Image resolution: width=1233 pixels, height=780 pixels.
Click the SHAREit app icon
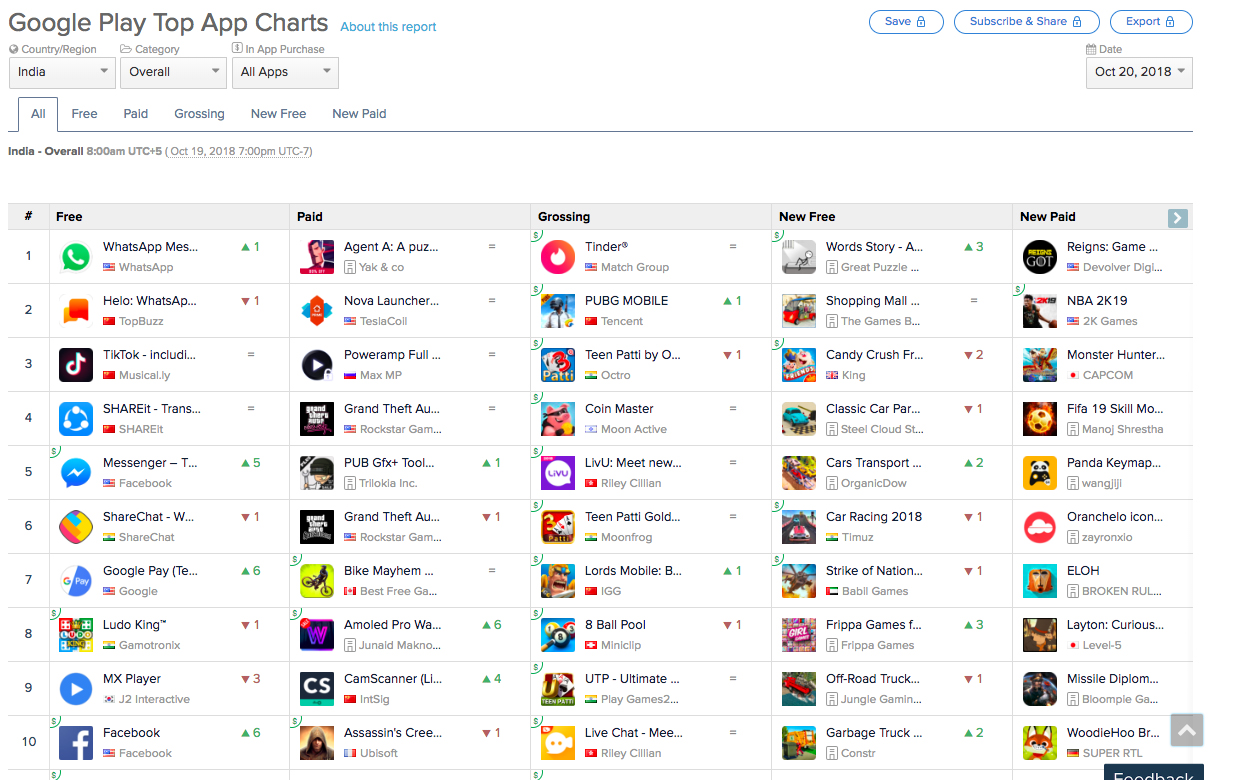click(76, 419)
